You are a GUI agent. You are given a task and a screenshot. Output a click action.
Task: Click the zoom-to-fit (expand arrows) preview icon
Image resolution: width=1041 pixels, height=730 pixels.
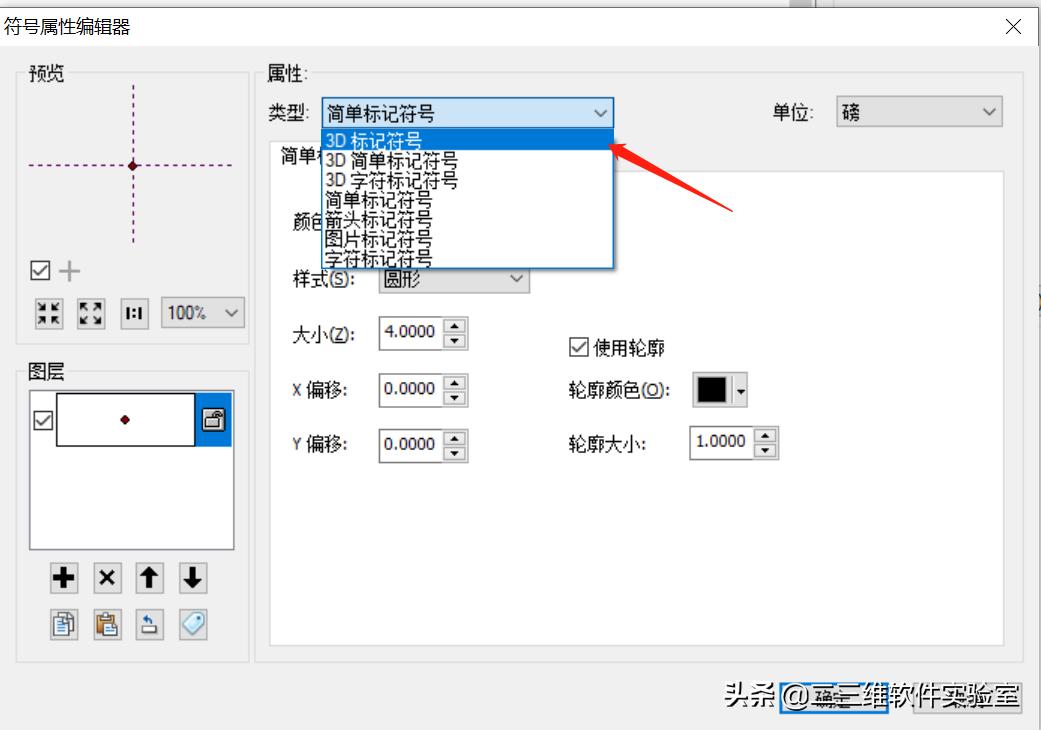point(90,312)
